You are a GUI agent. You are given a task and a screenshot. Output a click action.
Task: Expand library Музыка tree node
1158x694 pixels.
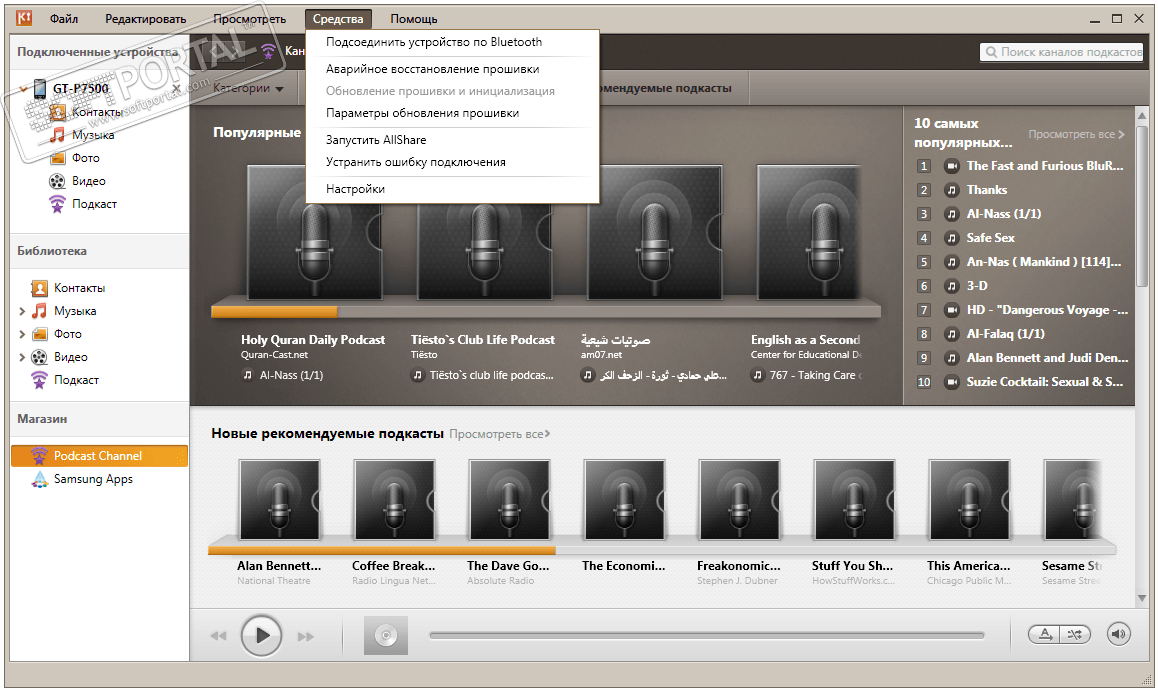pos(22,312)
